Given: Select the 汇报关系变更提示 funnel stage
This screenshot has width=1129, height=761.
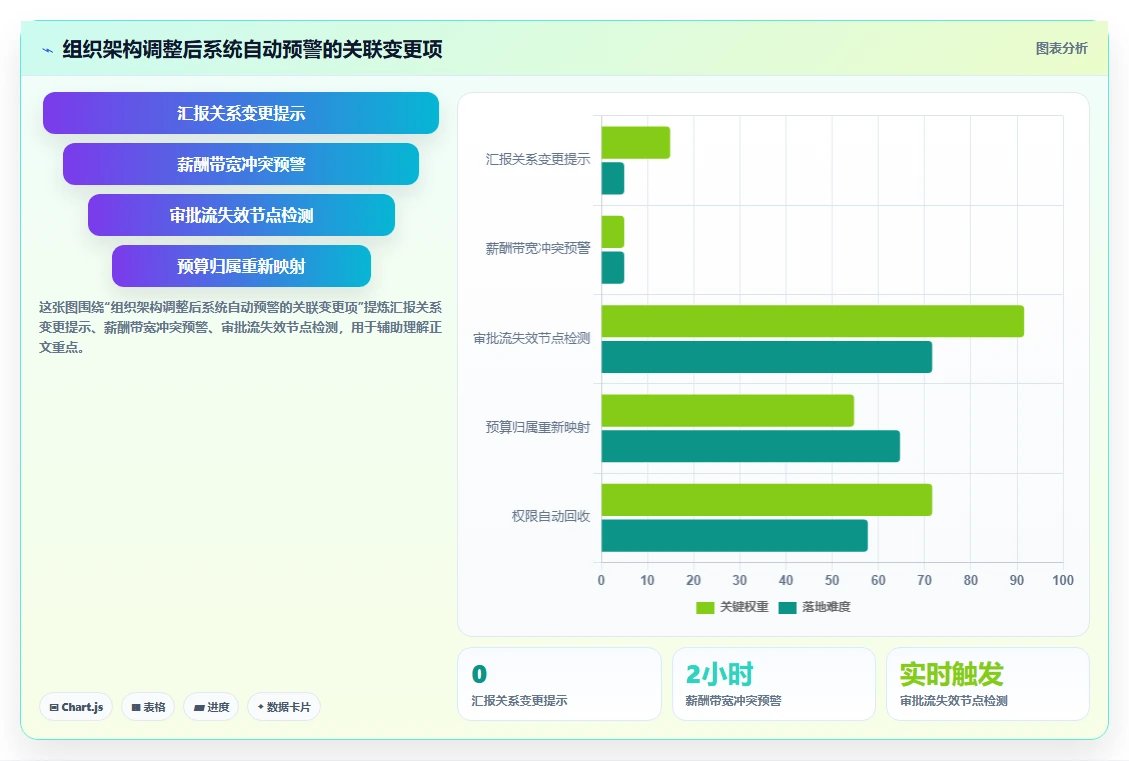Looking at the screenshot, I should pyautogui.click(x=240, y=113).
